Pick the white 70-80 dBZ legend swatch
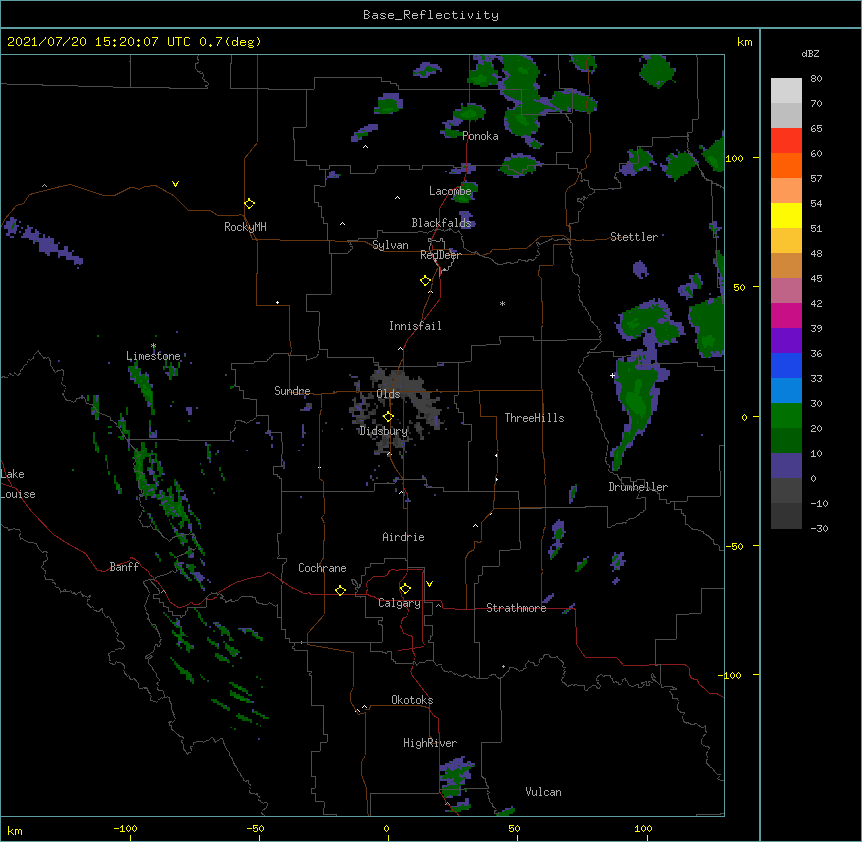 click(786, 91)
